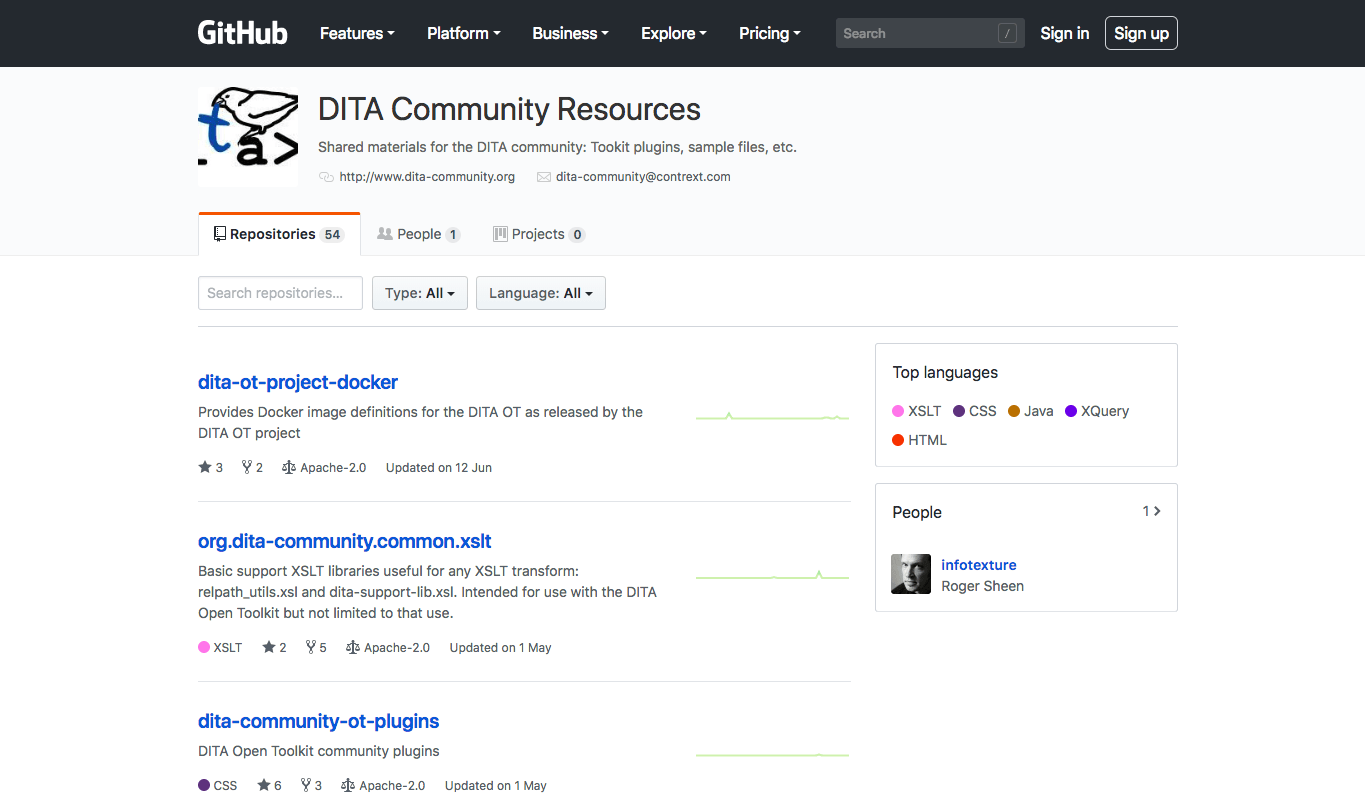Image resolution: width=1365 pixels, height=800 pixels.
Task: Switch to the People tab
Action: coord(419,233)
